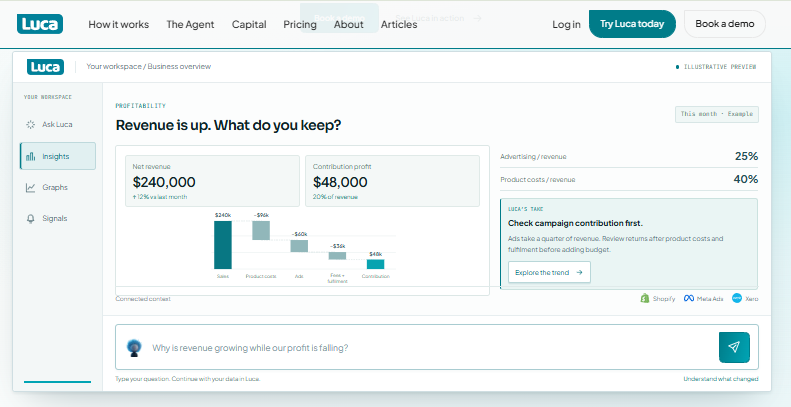The width and height of the screenshot is (791, 407).
Task: Click Connected context label
Action: click(143, 299)
